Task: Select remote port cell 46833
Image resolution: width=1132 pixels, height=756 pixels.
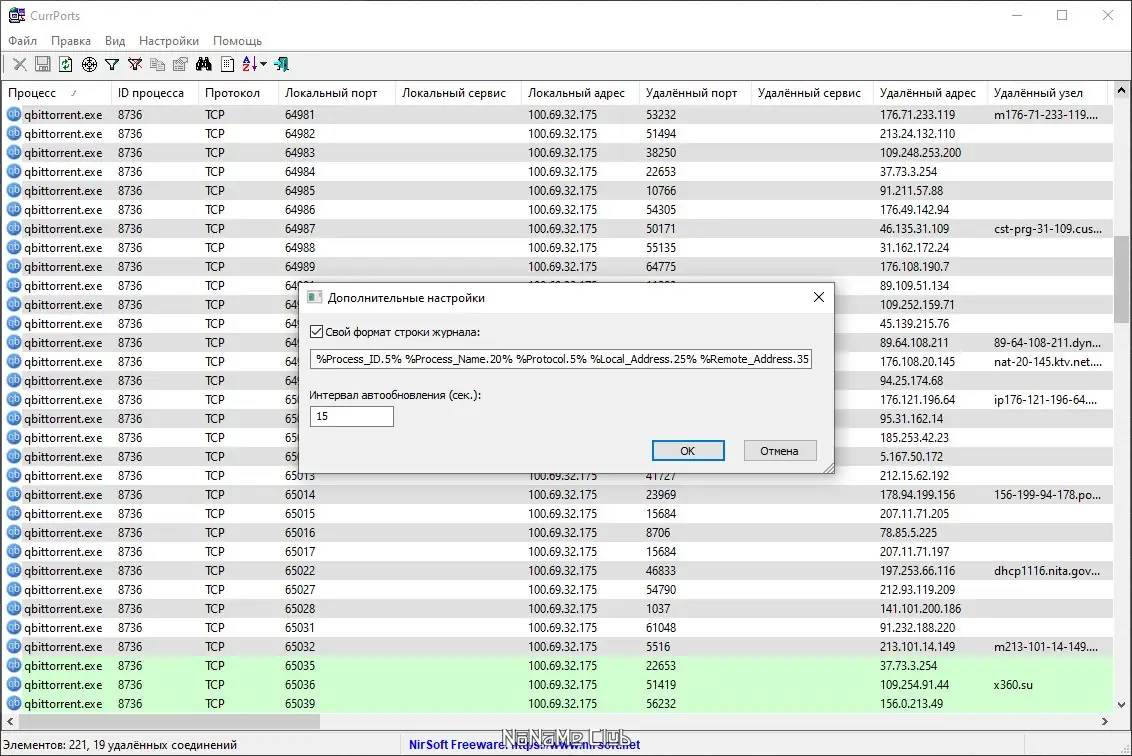Action: point(661,570)
